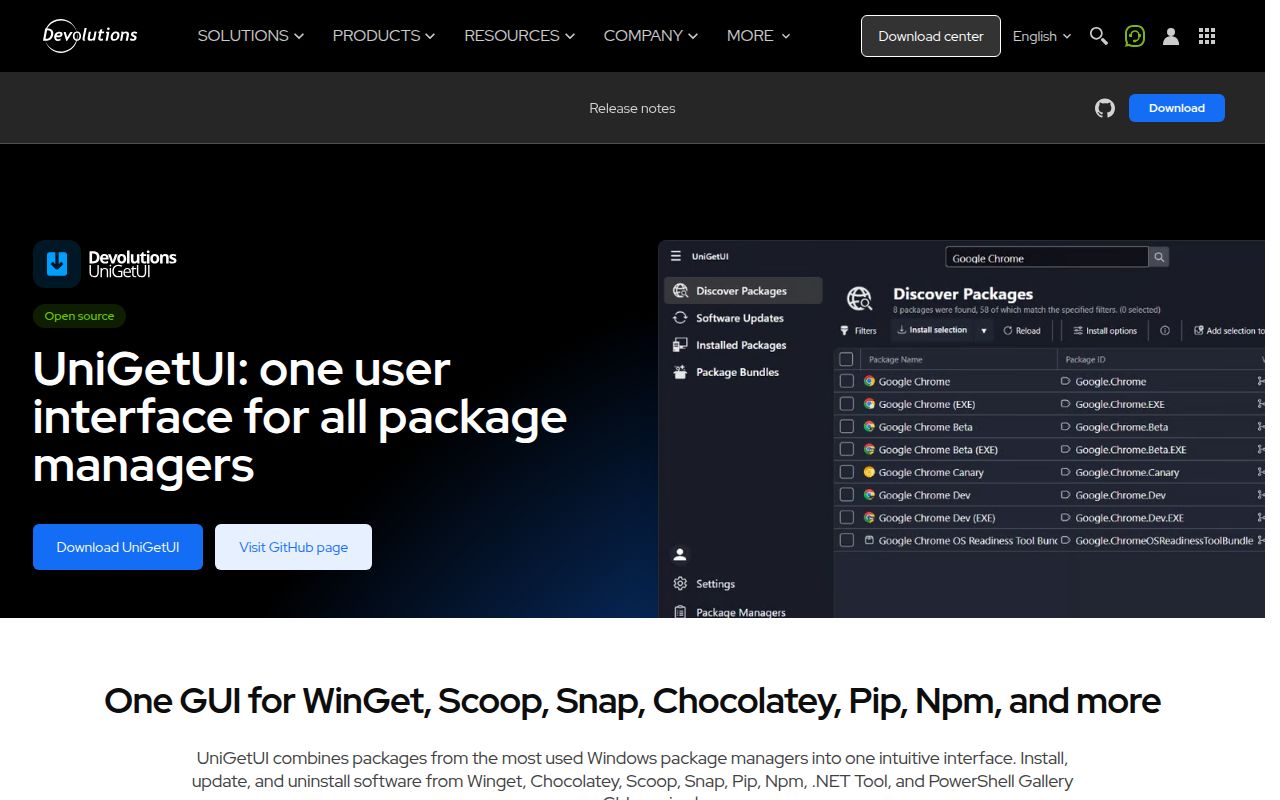Check the Chrome OS Readiness Tool checkbox

coord(847,540)
